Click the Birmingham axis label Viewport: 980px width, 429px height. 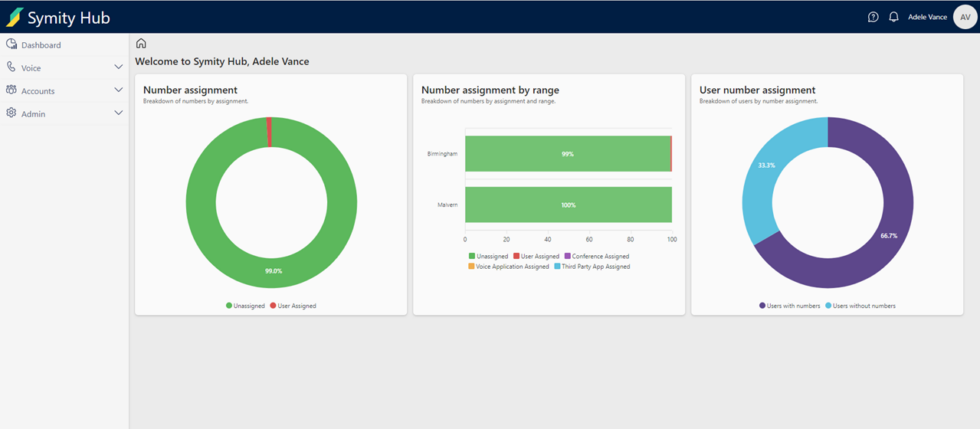click(x=442, y=153)
